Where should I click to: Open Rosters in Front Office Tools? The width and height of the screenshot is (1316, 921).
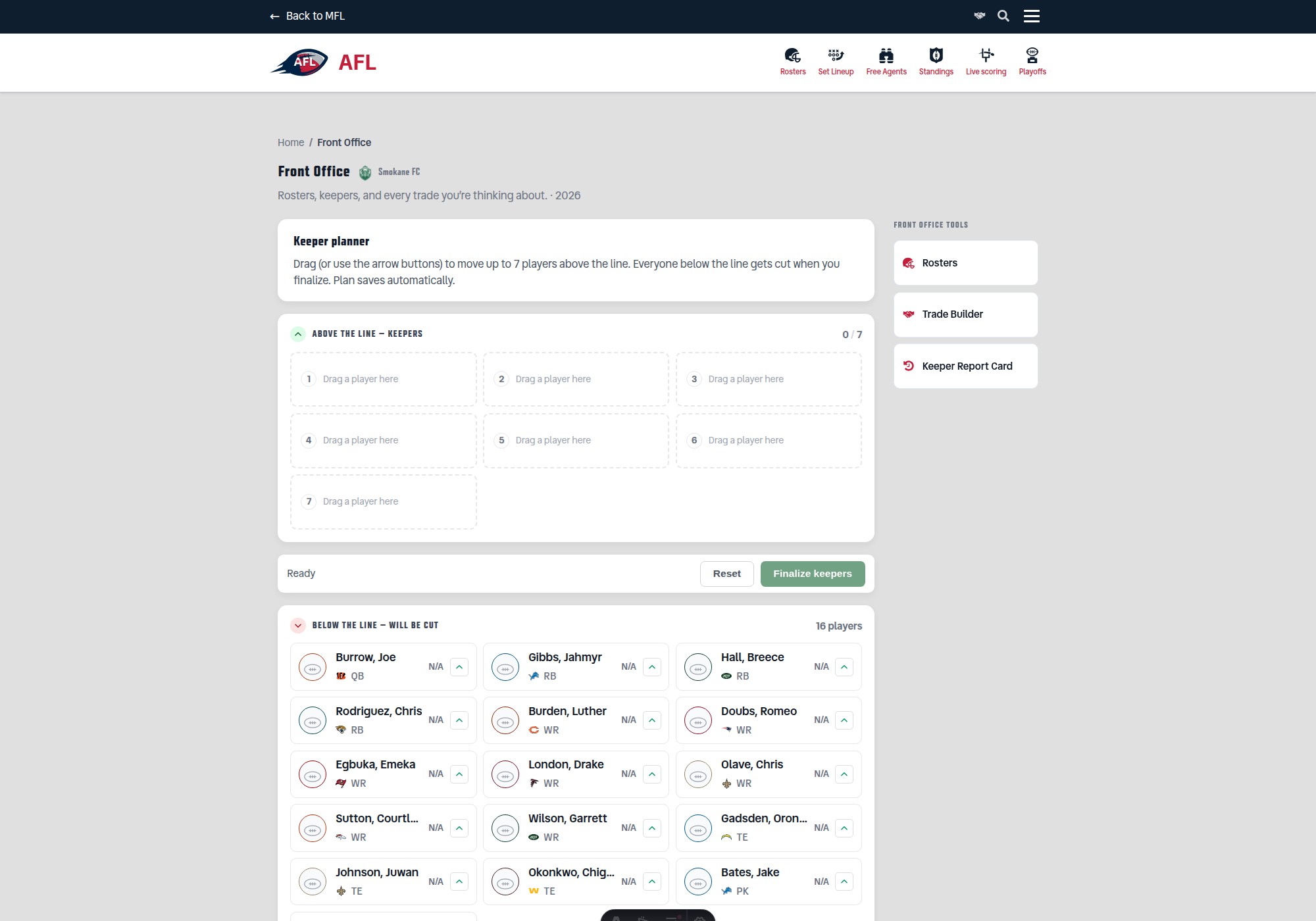point(965,263)
